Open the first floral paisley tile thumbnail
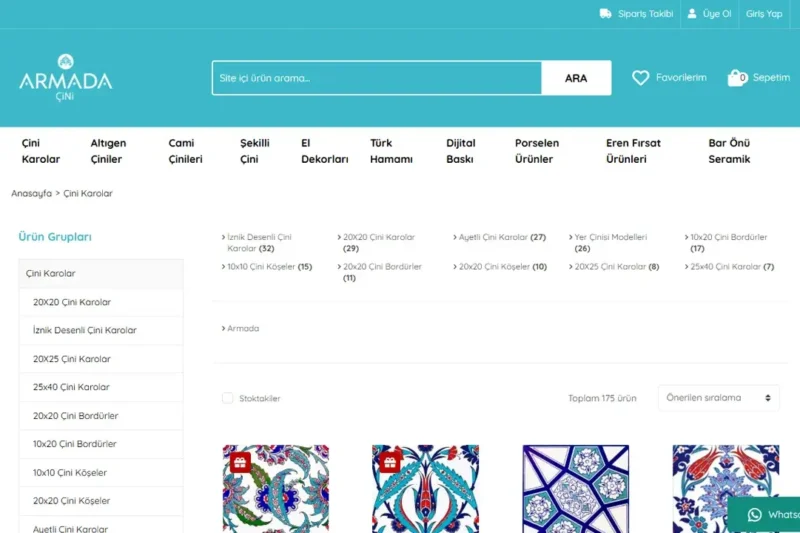 coord(276,489)
